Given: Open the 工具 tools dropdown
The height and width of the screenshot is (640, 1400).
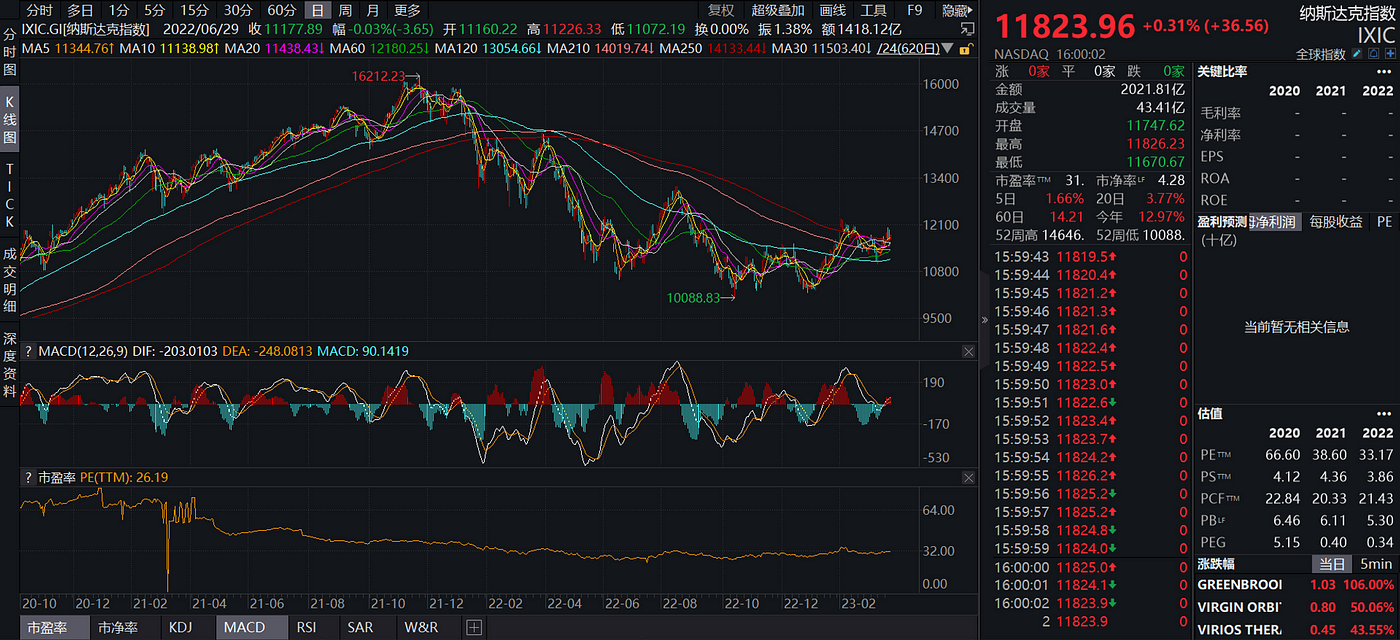Looking at the screenshot, I should (x=874, y=10).
